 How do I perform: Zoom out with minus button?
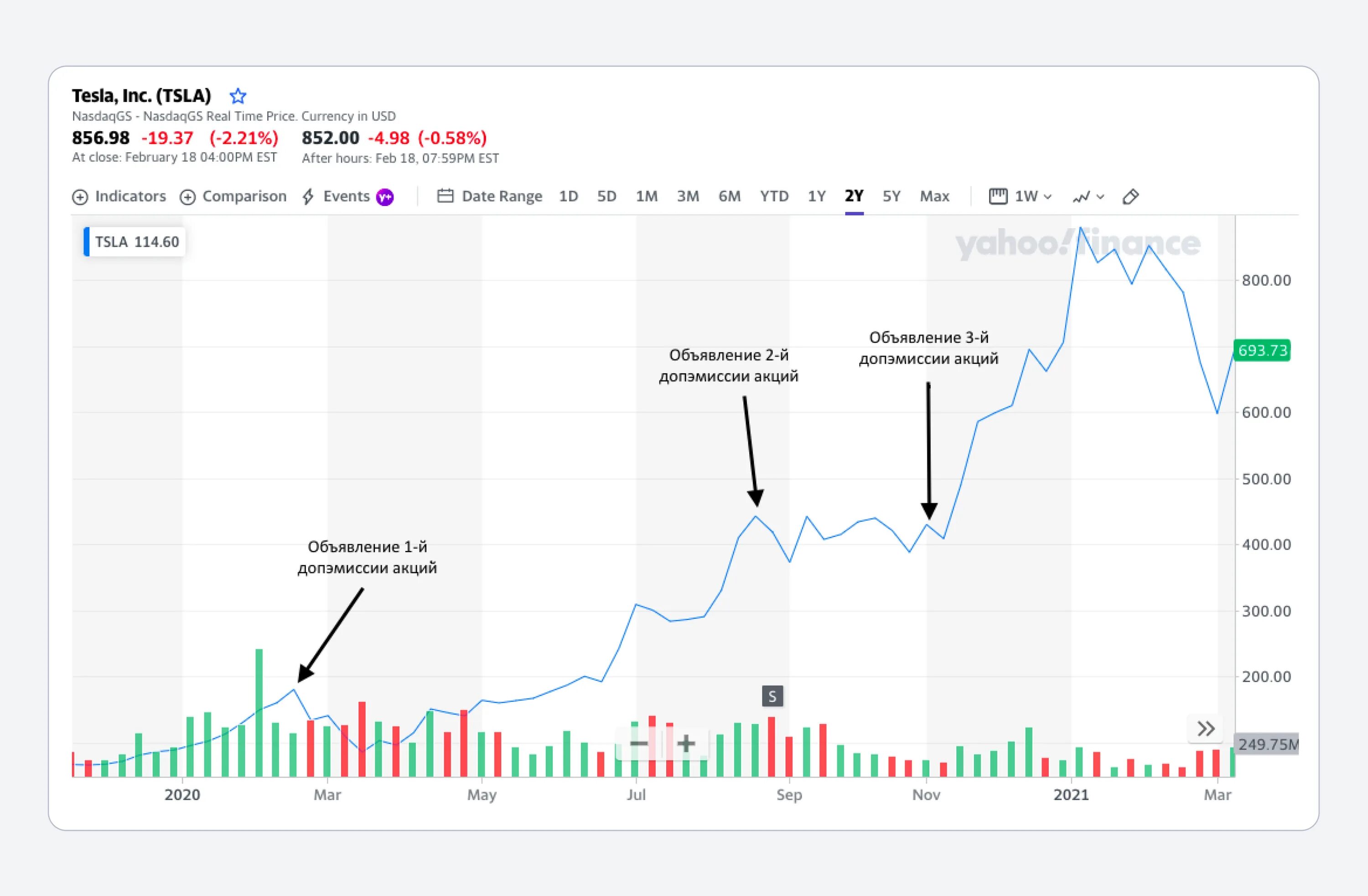(x=638, y=743)
